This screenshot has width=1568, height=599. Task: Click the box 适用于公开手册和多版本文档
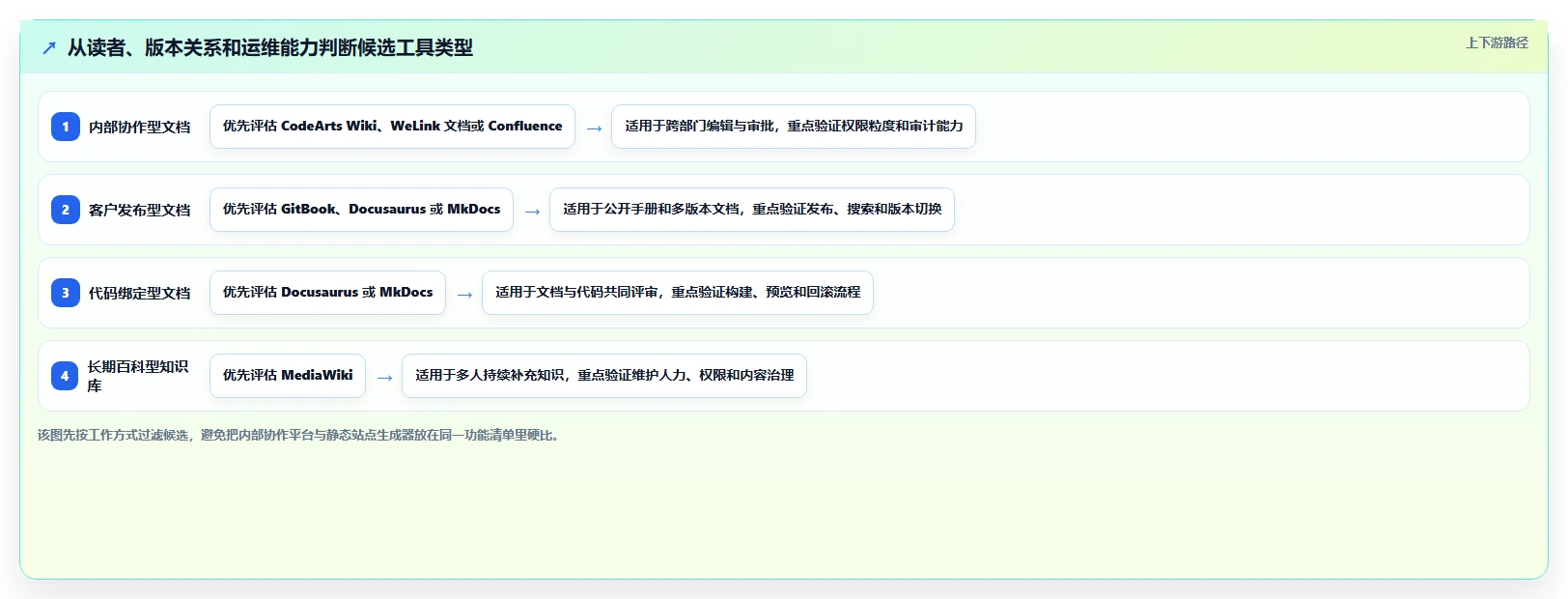[x=752, y=210]
